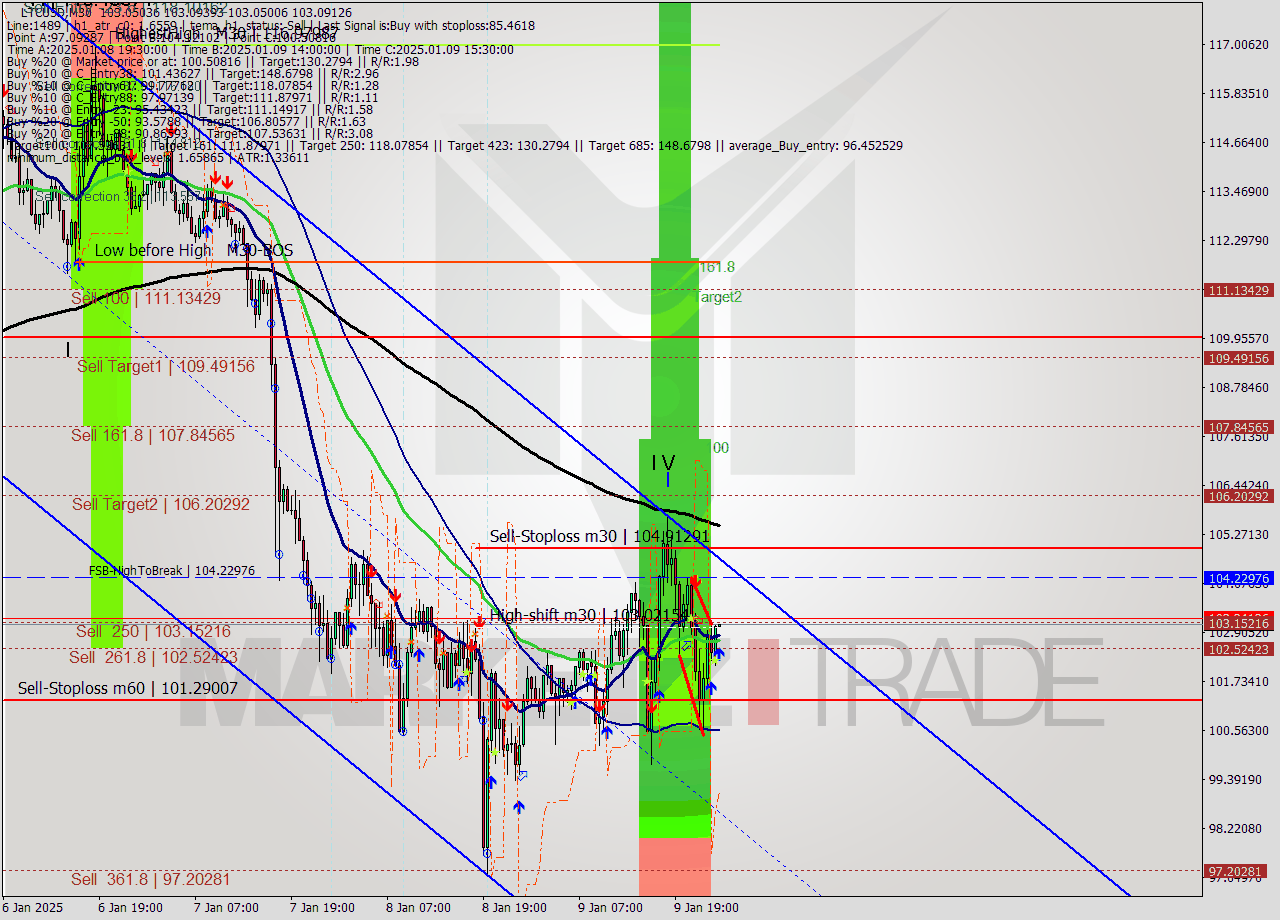
Task: Click the '9 Jan 19:00' time axis label
Action: tap(706, 908)
